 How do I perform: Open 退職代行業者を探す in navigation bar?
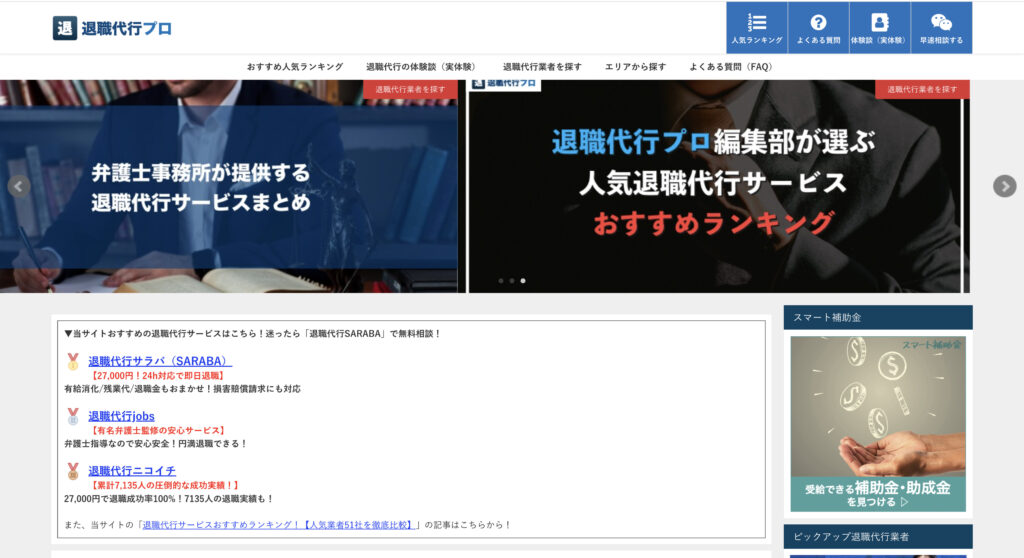[x=542, y=67]
